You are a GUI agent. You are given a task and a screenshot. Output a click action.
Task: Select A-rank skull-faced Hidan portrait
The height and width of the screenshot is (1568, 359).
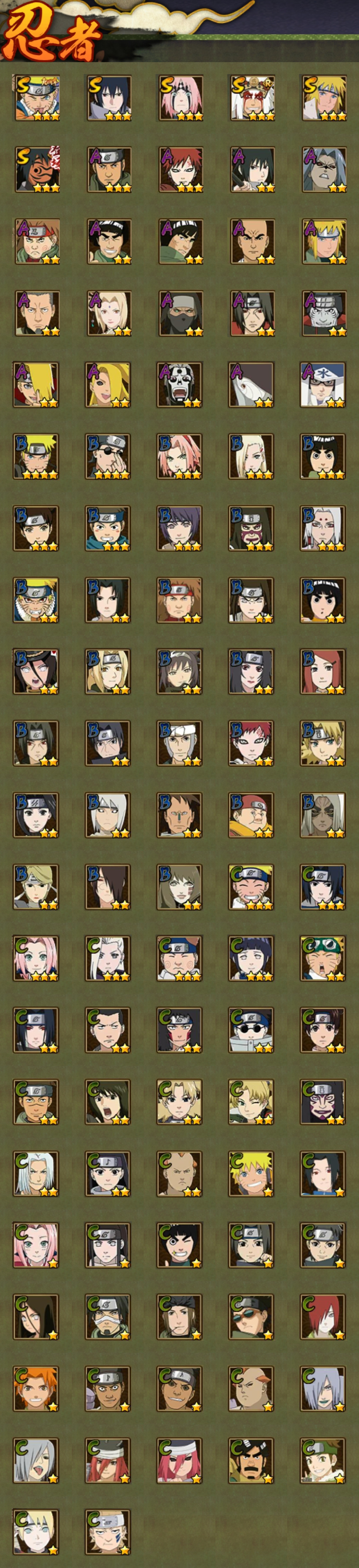(180, 385)
